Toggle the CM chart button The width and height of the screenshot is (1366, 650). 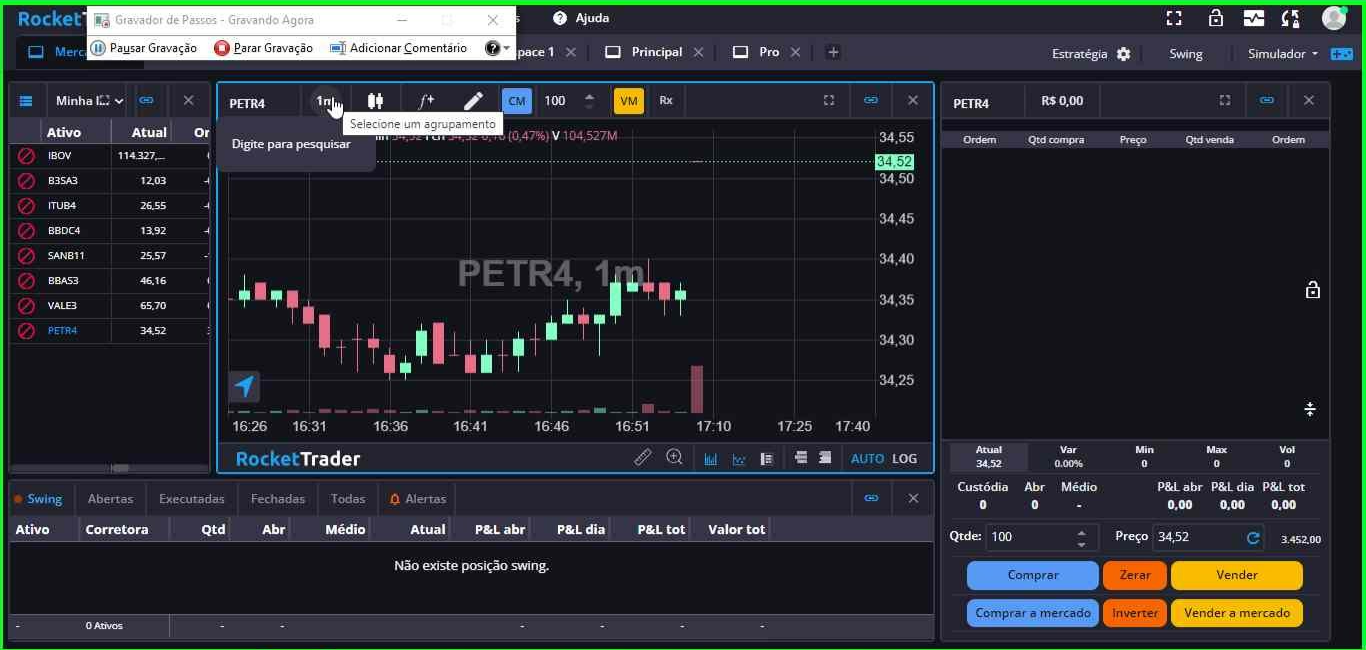click(516, 101)
